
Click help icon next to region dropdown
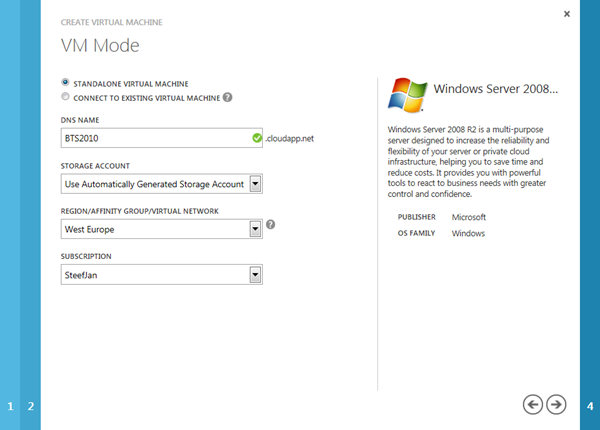click(x=270, y=224)
